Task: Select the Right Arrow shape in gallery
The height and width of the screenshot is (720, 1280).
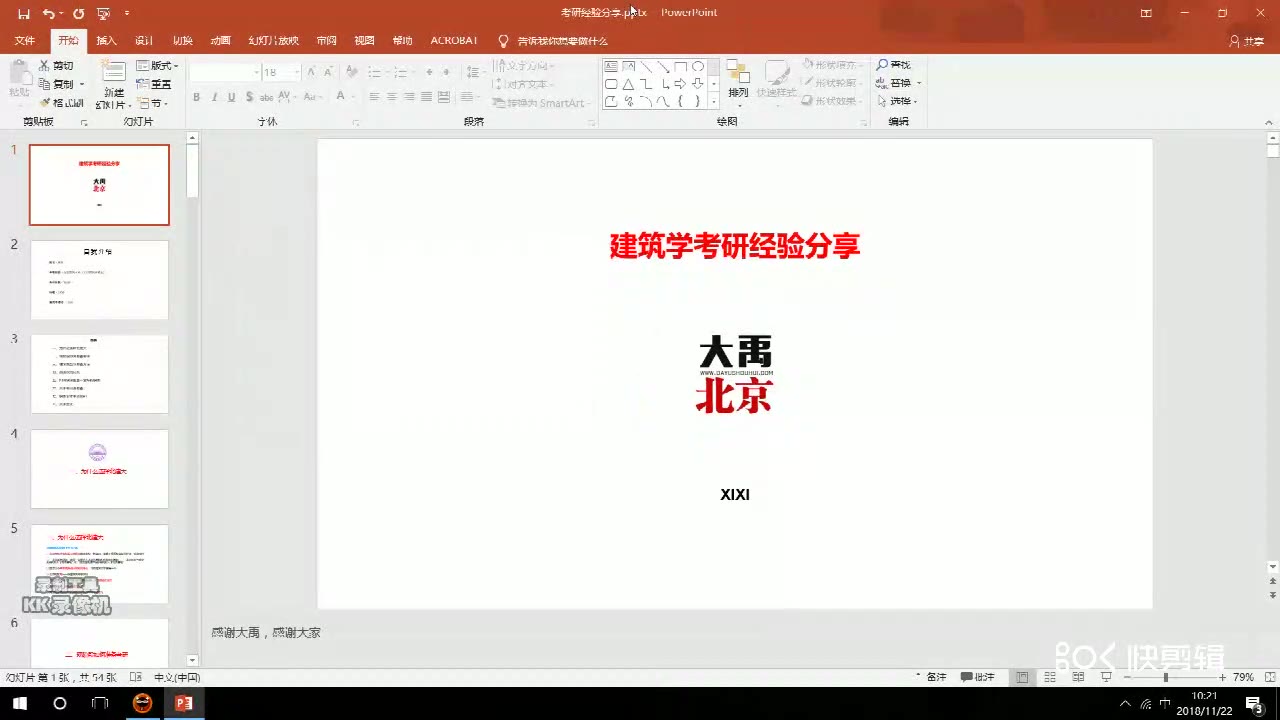Action: tap(680, 84)
